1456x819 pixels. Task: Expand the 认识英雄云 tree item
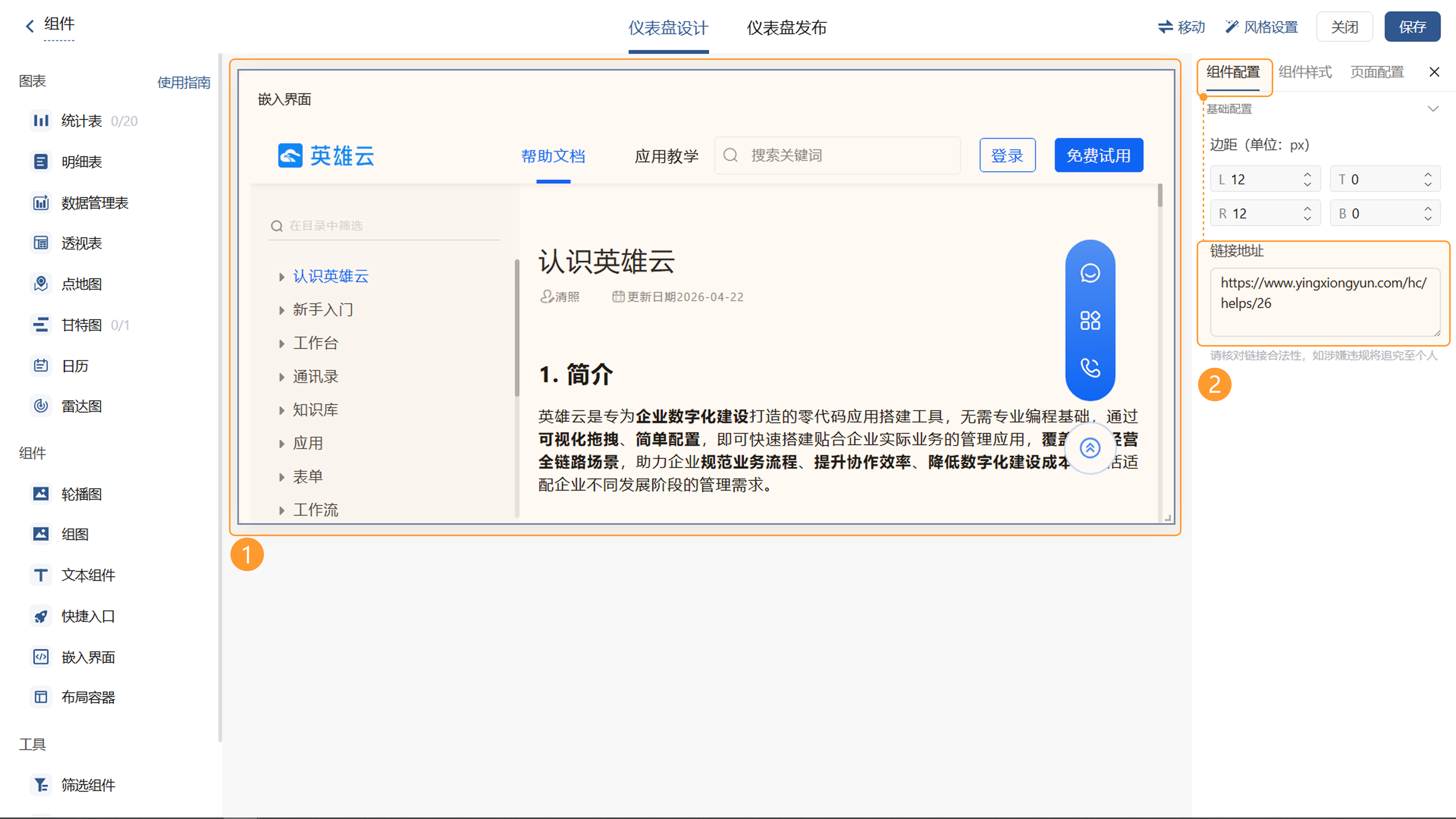pyautogui.click(x=281, y=276)
